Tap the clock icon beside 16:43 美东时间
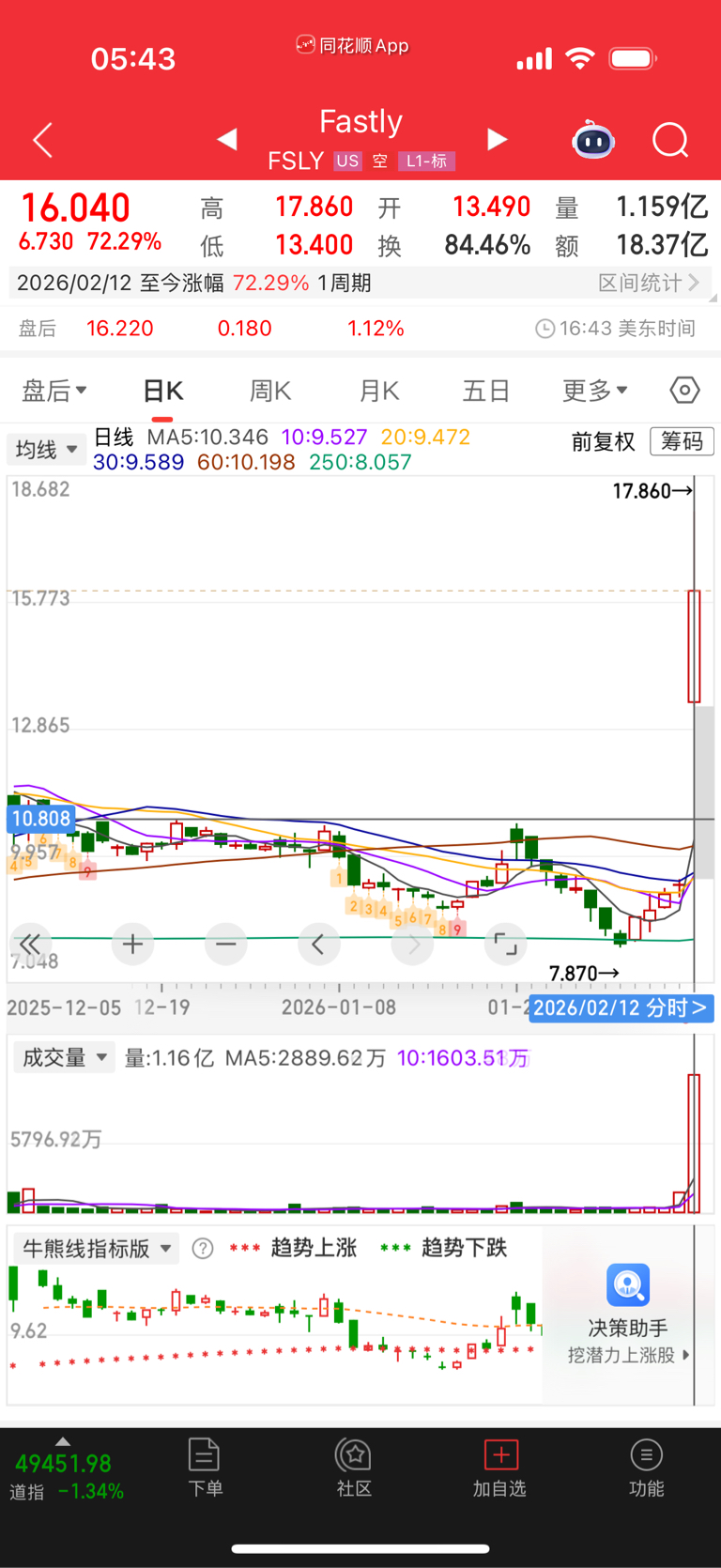 (545, 329)
